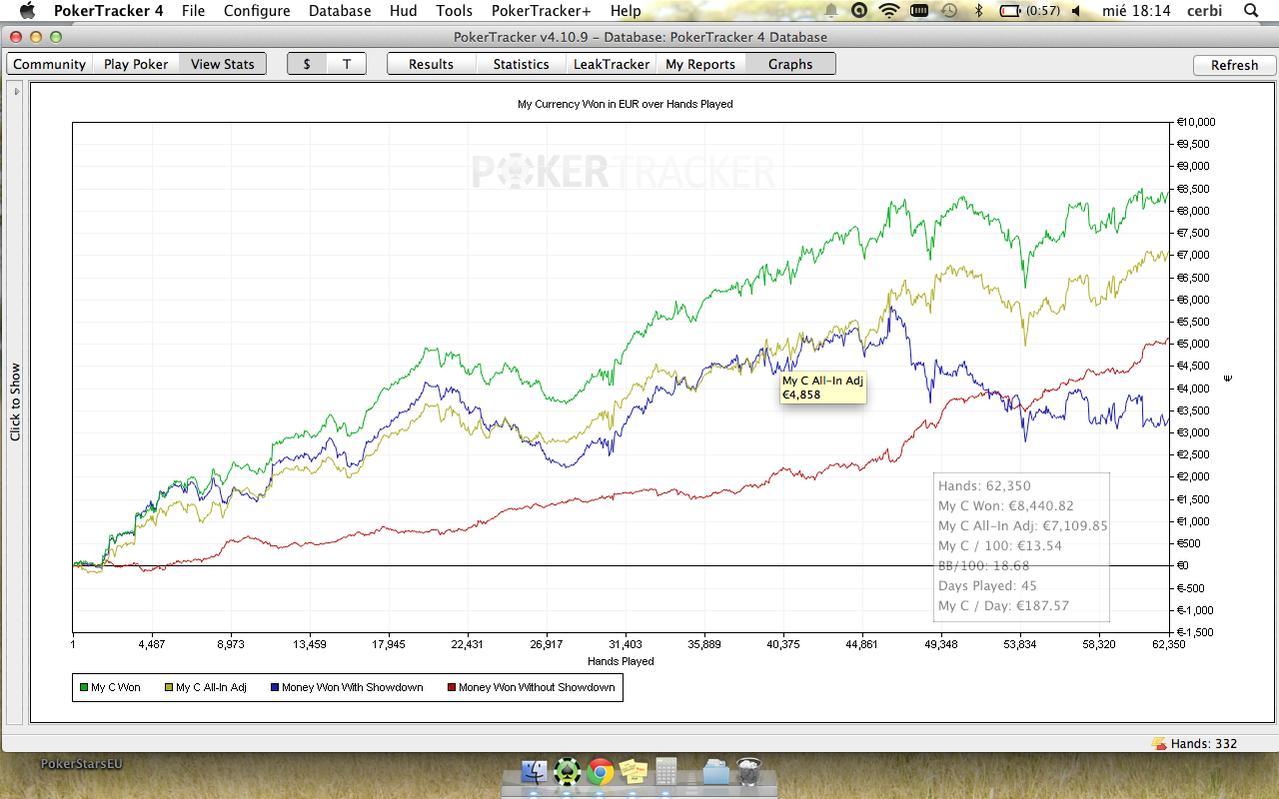Open Finder from the Dock
The width and height of the screenshot is (1279, 799).
(535, 773)
